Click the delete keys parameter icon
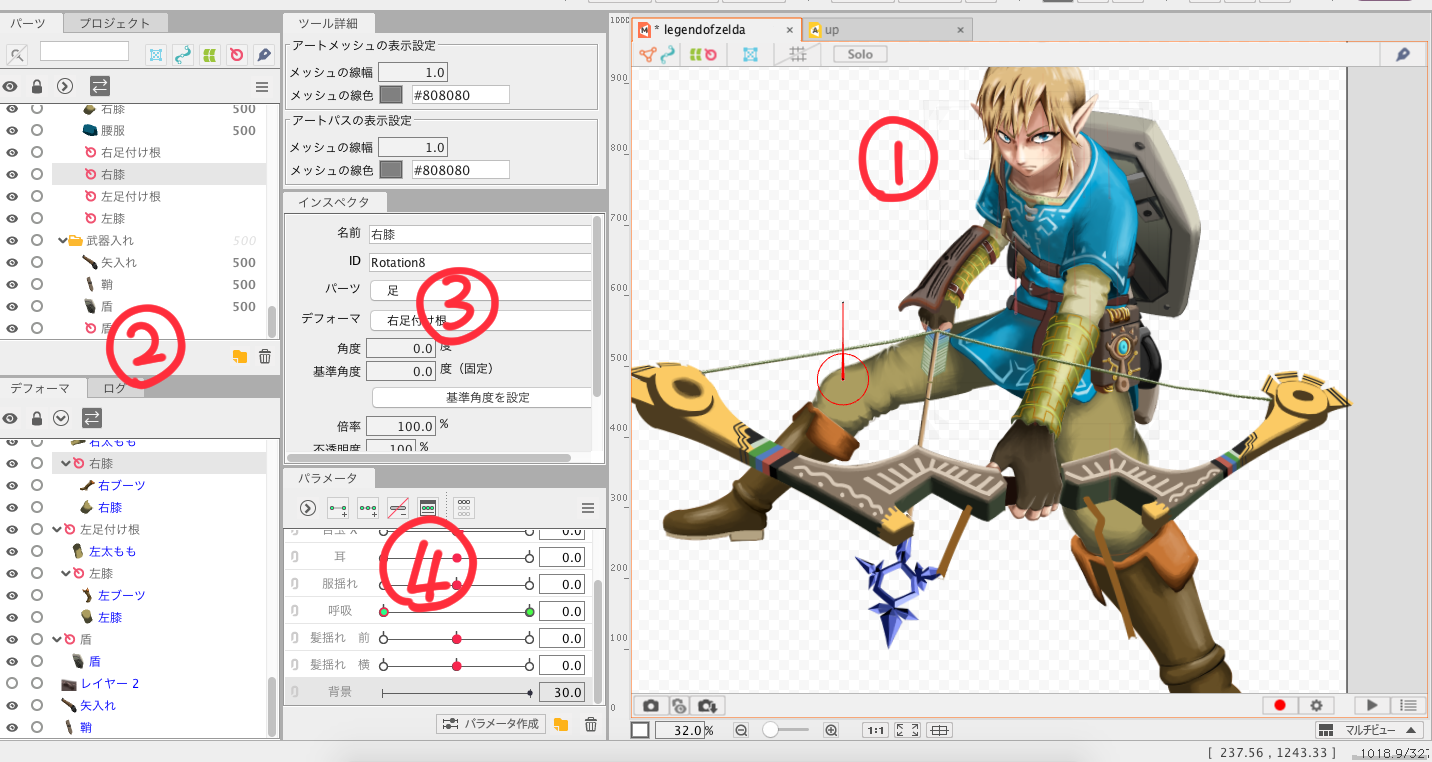The image size is (1432, 762). pyautogui.click(x=398, y=508)
